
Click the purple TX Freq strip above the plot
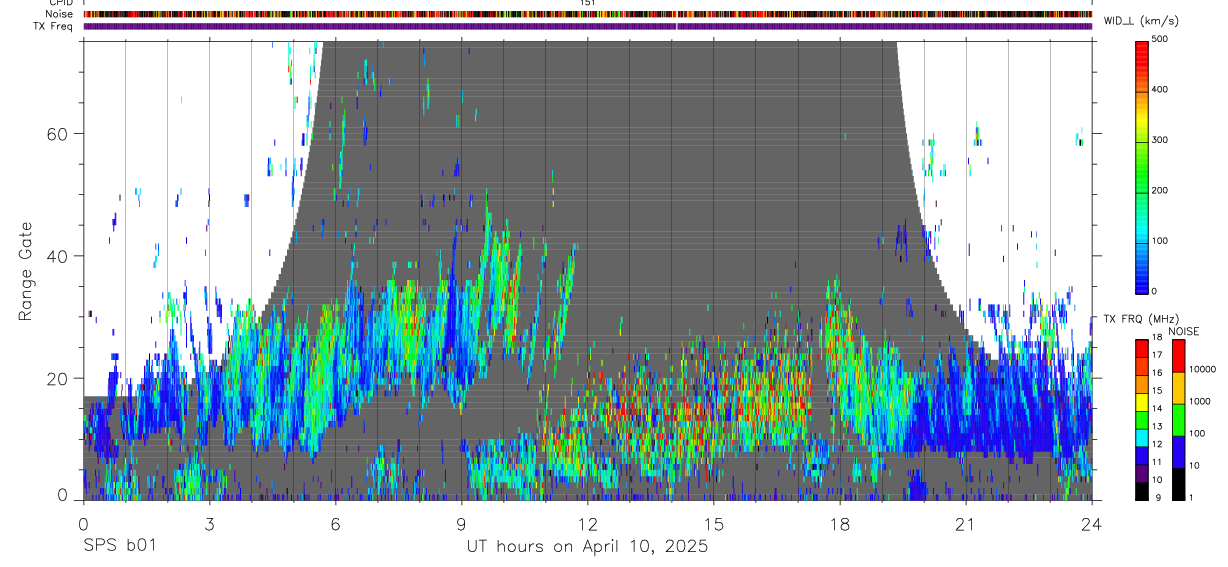coord(587,26)
